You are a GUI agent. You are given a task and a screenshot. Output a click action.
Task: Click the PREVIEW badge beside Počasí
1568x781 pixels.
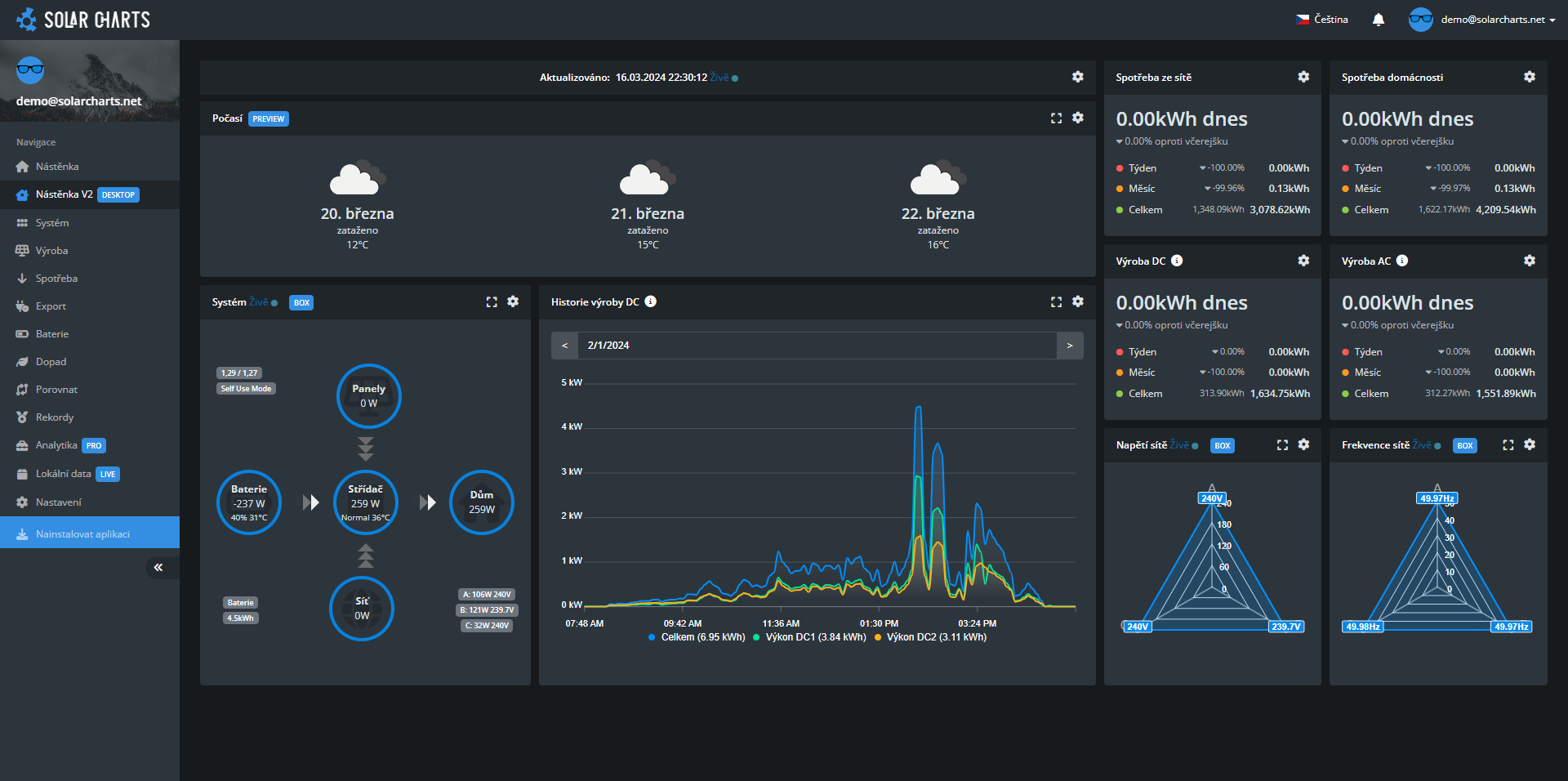point(269,118)
